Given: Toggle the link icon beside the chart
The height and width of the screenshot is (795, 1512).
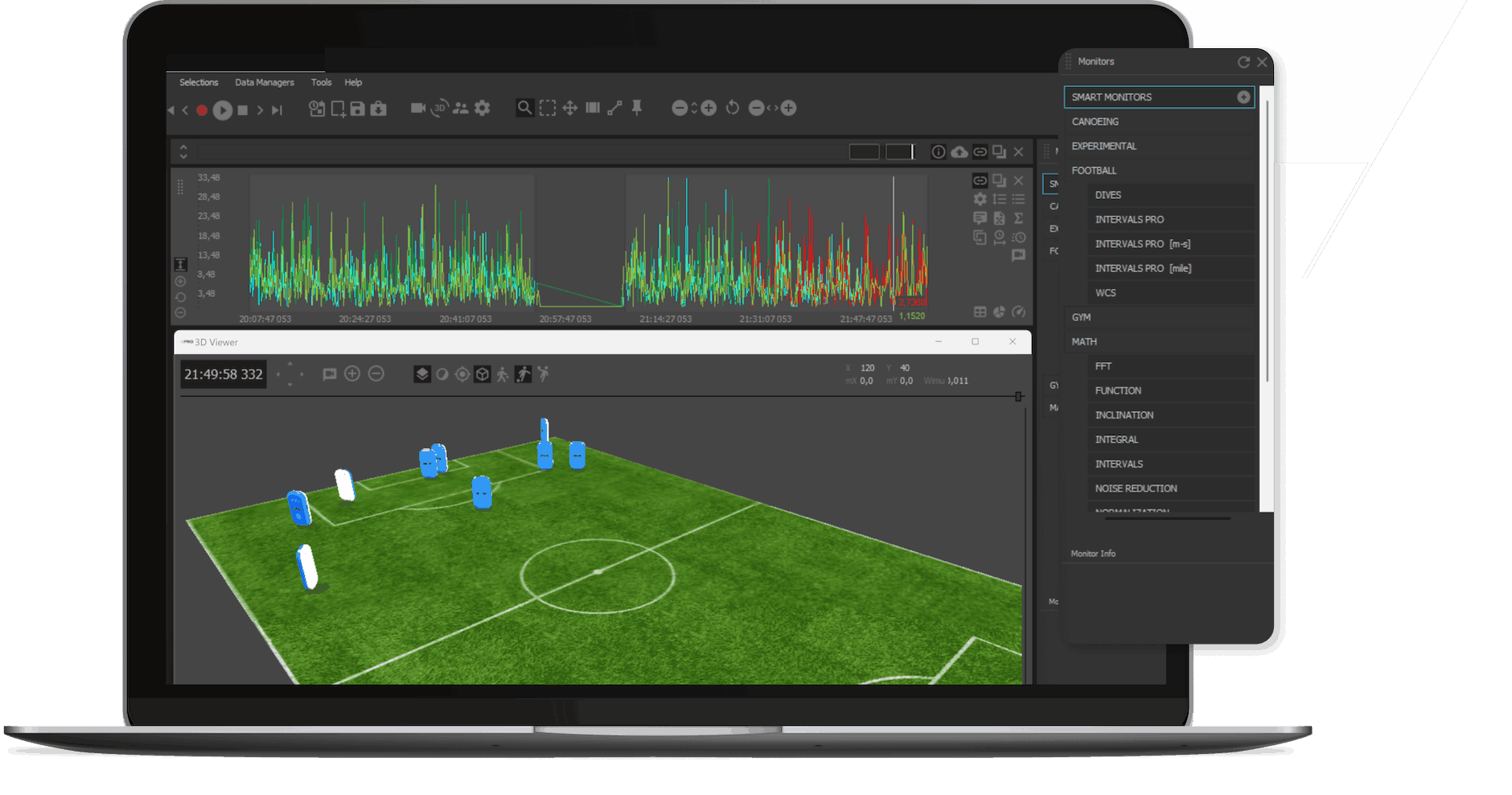Looking at the screenshot, I should 980,181.
